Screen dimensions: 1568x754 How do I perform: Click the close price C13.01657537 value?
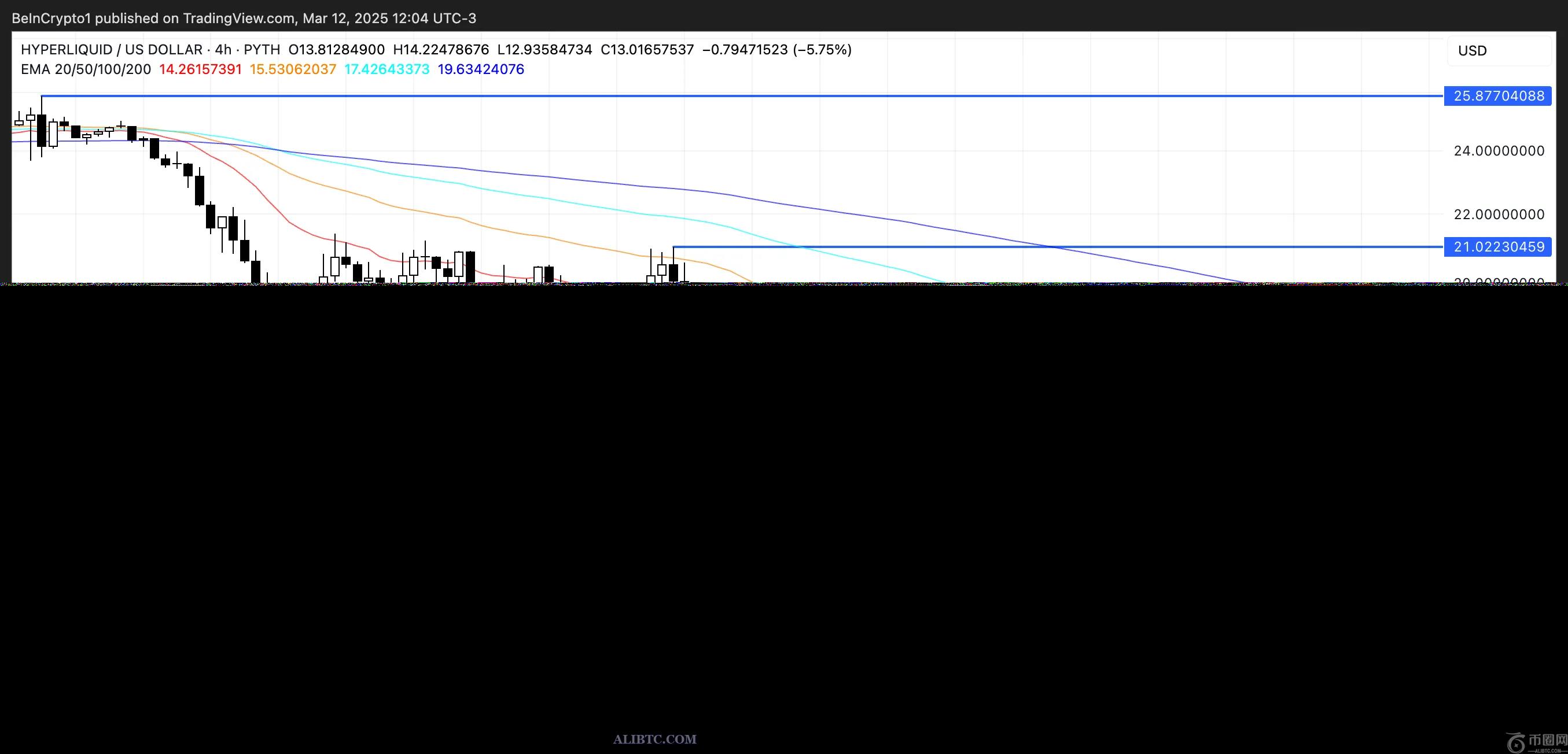[647, 50]
